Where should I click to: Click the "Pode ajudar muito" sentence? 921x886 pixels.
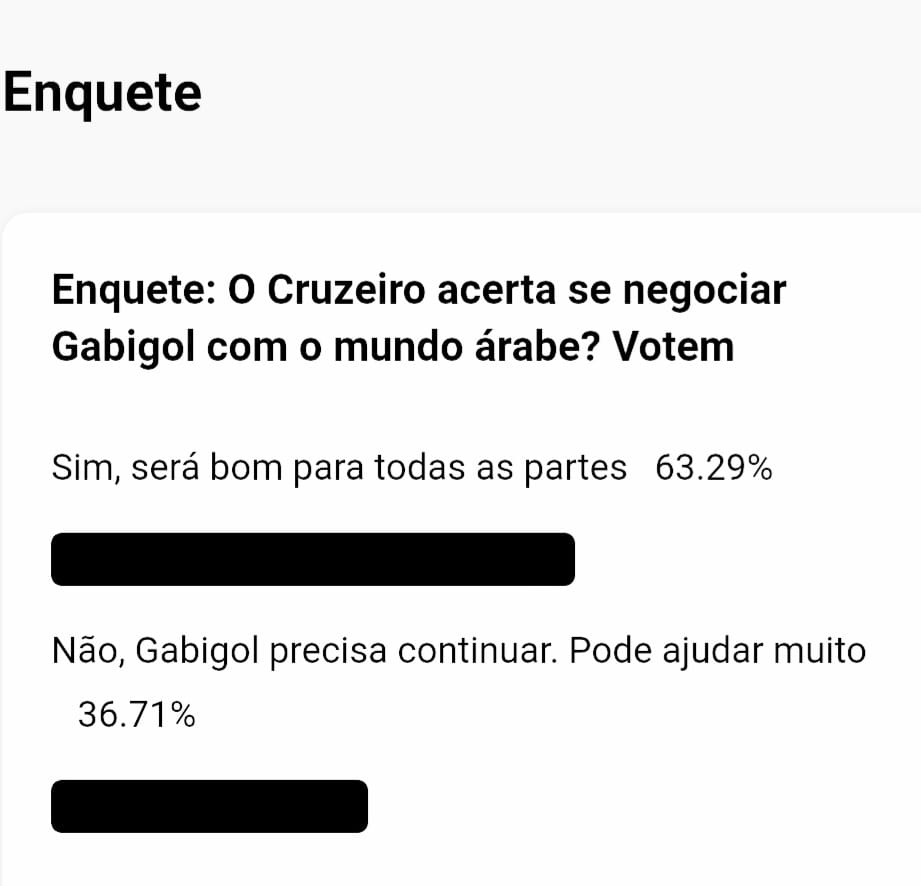click(x=717, y=652)
